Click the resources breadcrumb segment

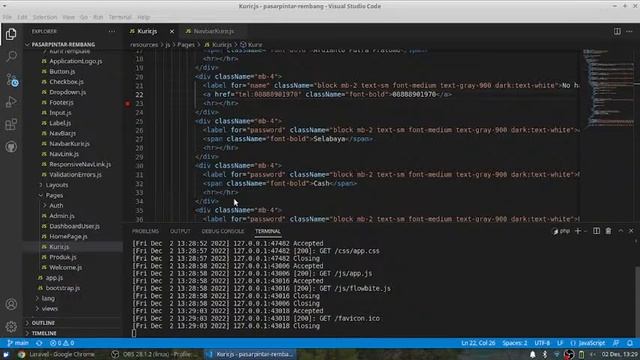pos(144,44)
